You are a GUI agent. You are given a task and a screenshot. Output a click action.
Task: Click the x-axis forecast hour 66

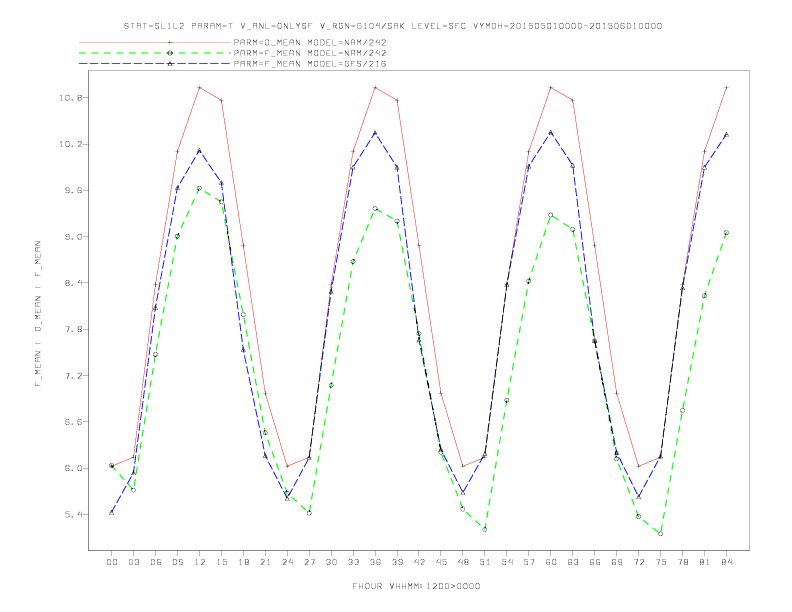pos(595,562)
